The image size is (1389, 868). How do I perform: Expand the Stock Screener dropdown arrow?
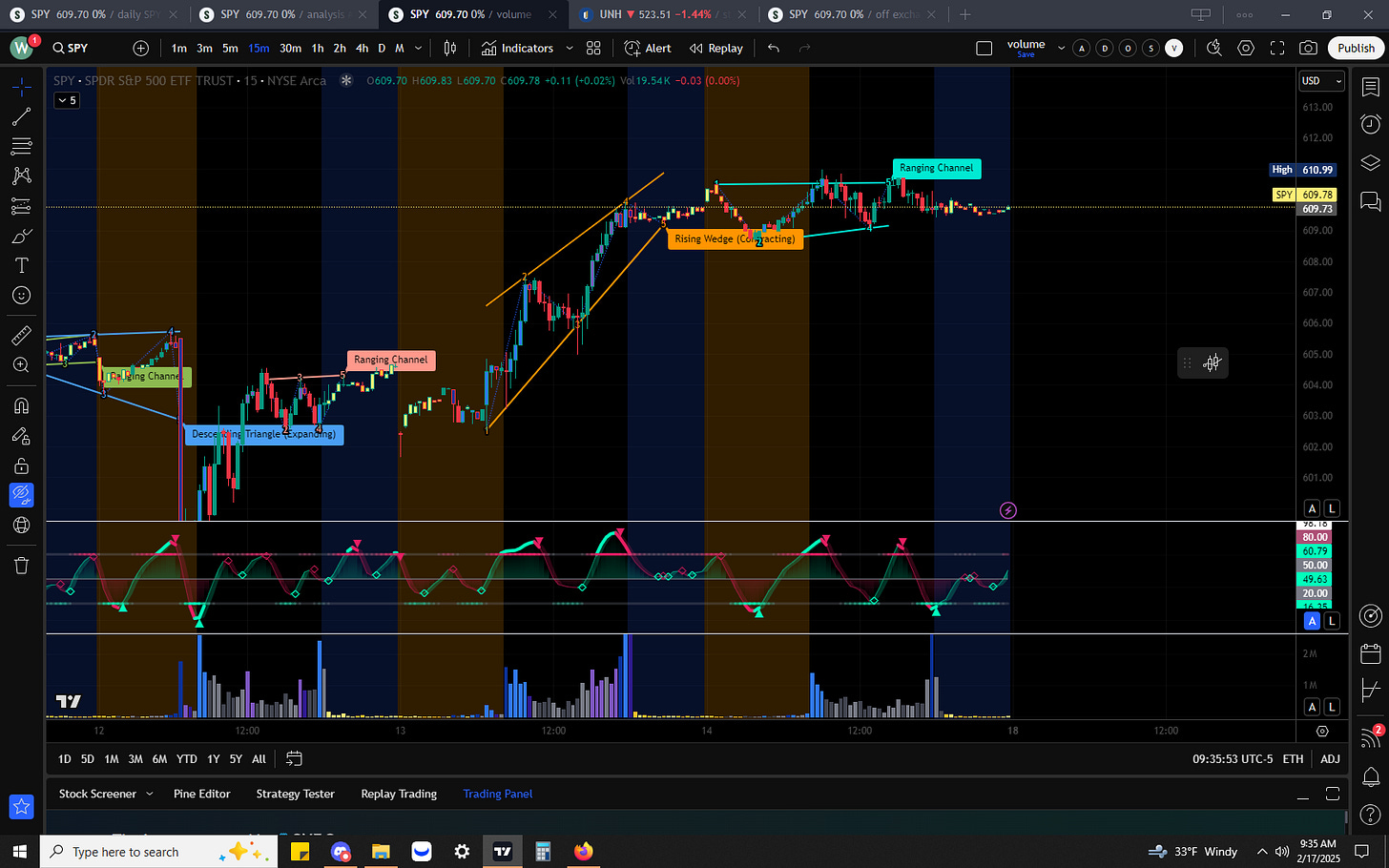(150, 794)
